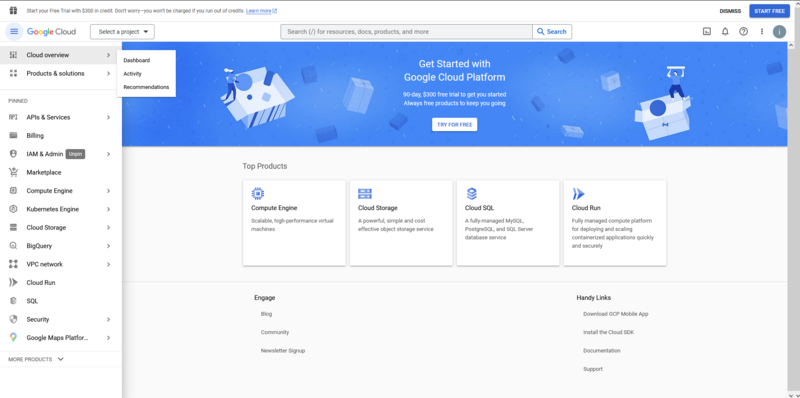Open the Support handy link
This screenshot has width=800, height=398.
[592, 369]
